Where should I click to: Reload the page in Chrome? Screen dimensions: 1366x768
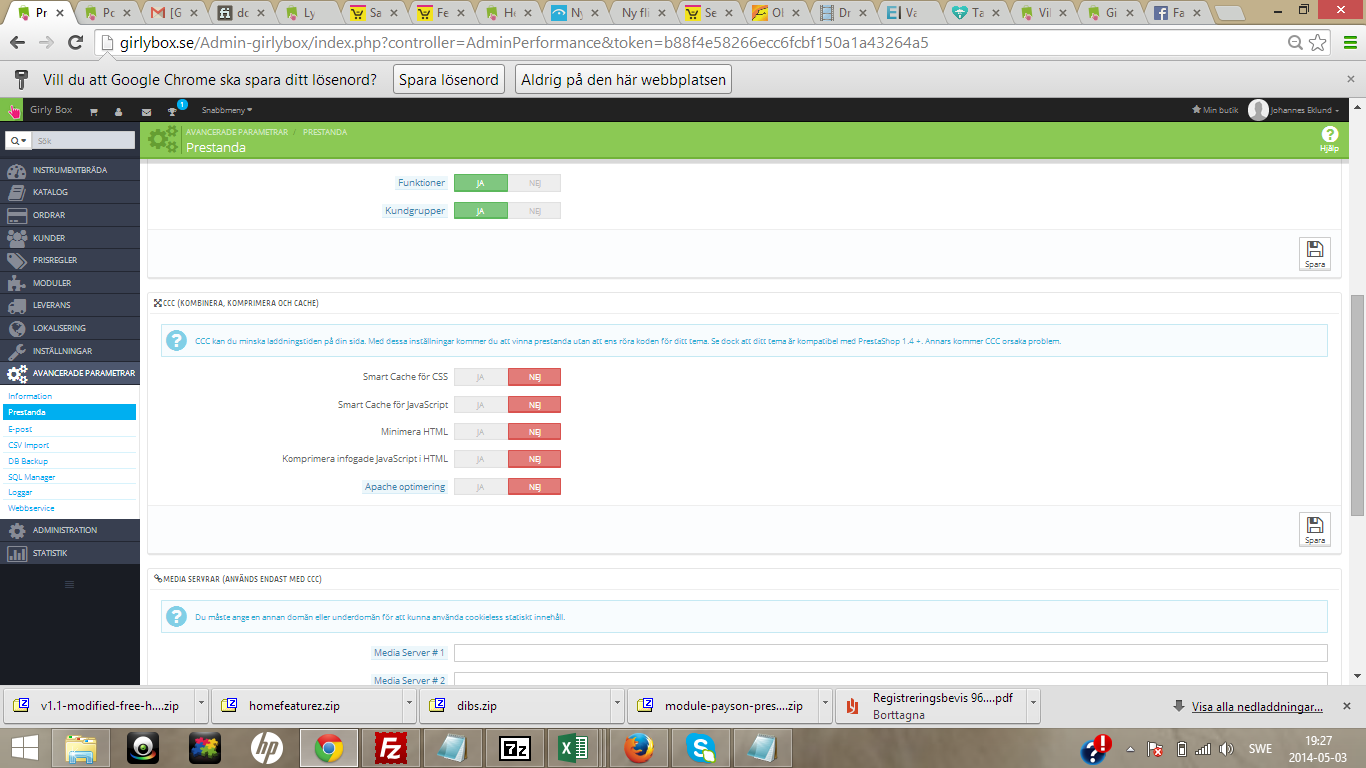point(75,43)
